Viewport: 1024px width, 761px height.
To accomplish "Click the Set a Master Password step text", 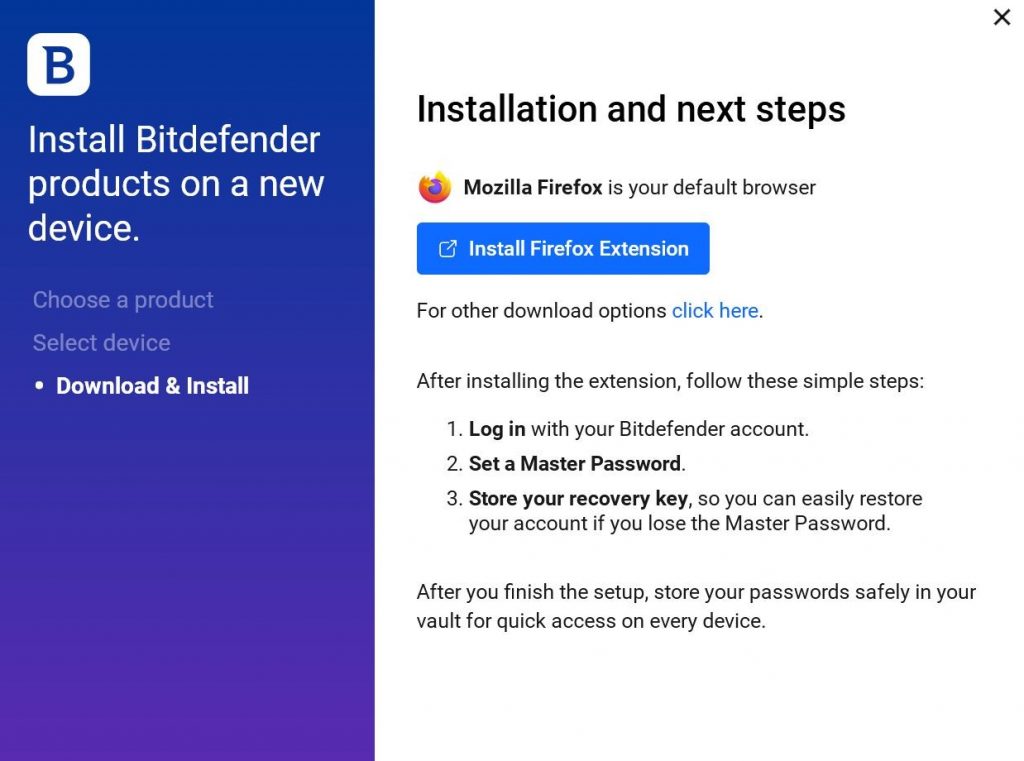I will click(575, 464).
